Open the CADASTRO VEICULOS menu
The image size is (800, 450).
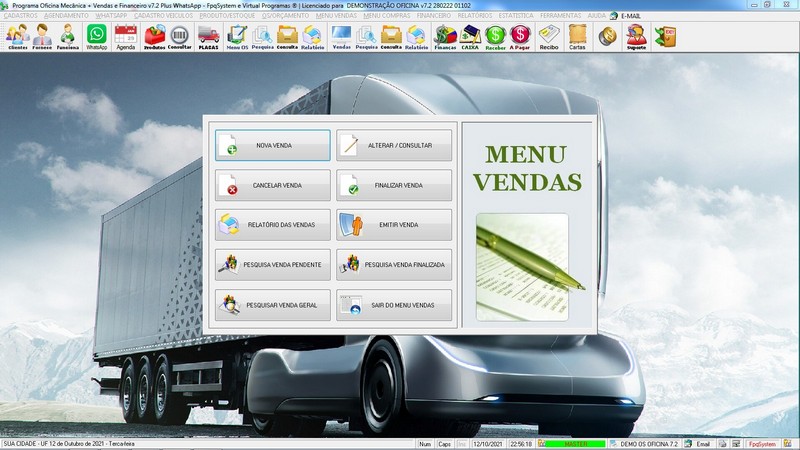click(164, 16)
